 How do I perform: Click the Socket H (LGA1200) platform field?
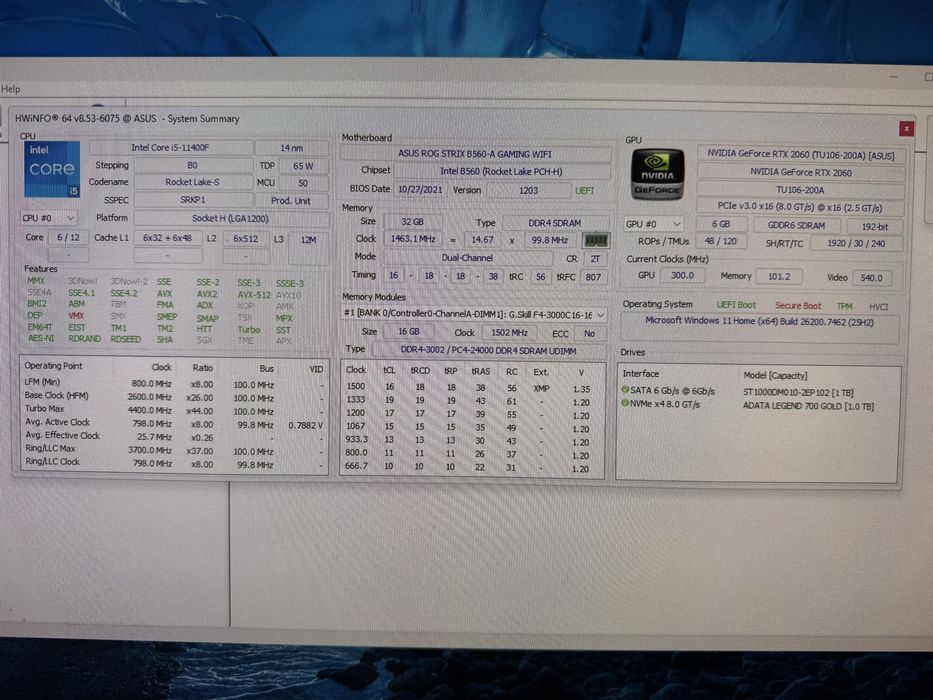click(x=231, y=218)
